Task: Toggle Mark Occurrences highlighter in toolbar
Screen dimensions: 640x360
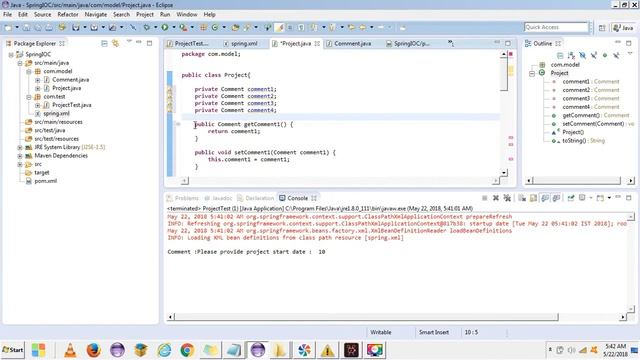Action: tap(279, 27)
